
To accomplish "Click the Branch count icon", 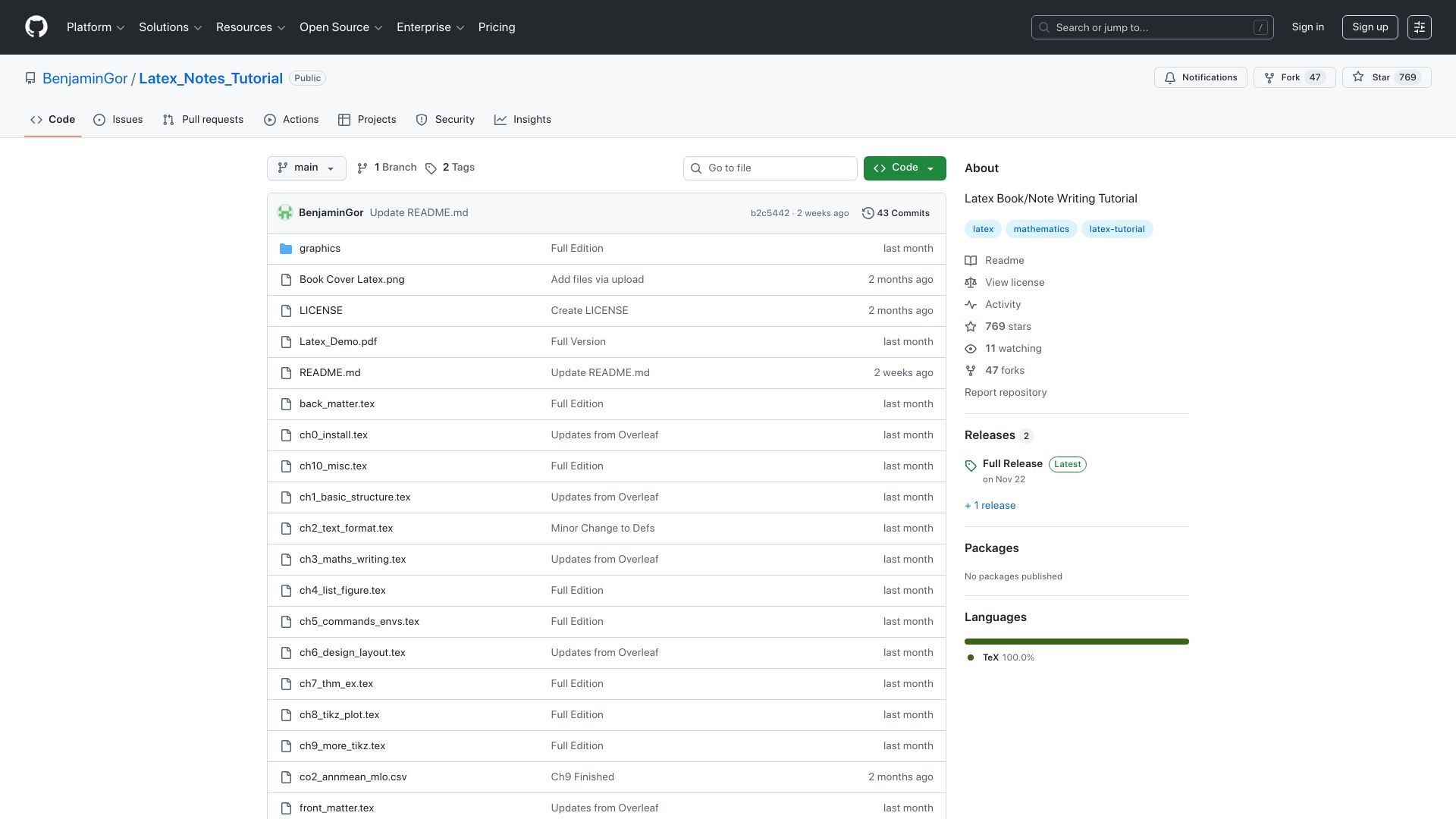I will tap(362, 168).
